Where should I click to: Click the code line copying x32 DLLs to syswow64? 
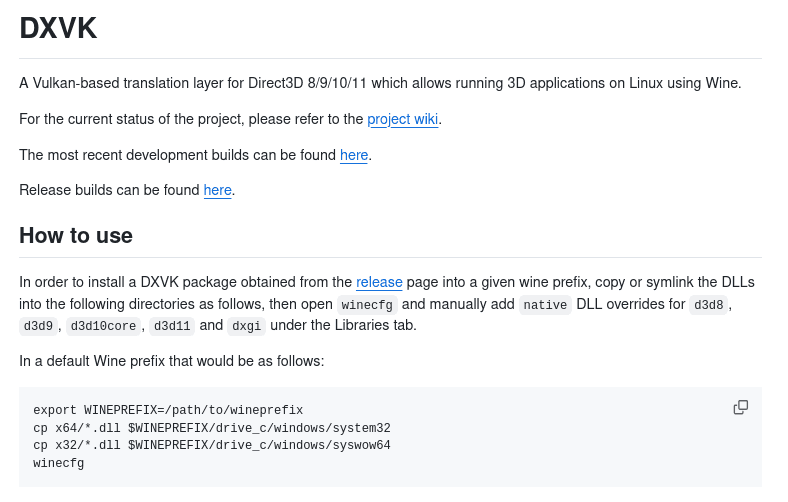click(x=212, y=445)
